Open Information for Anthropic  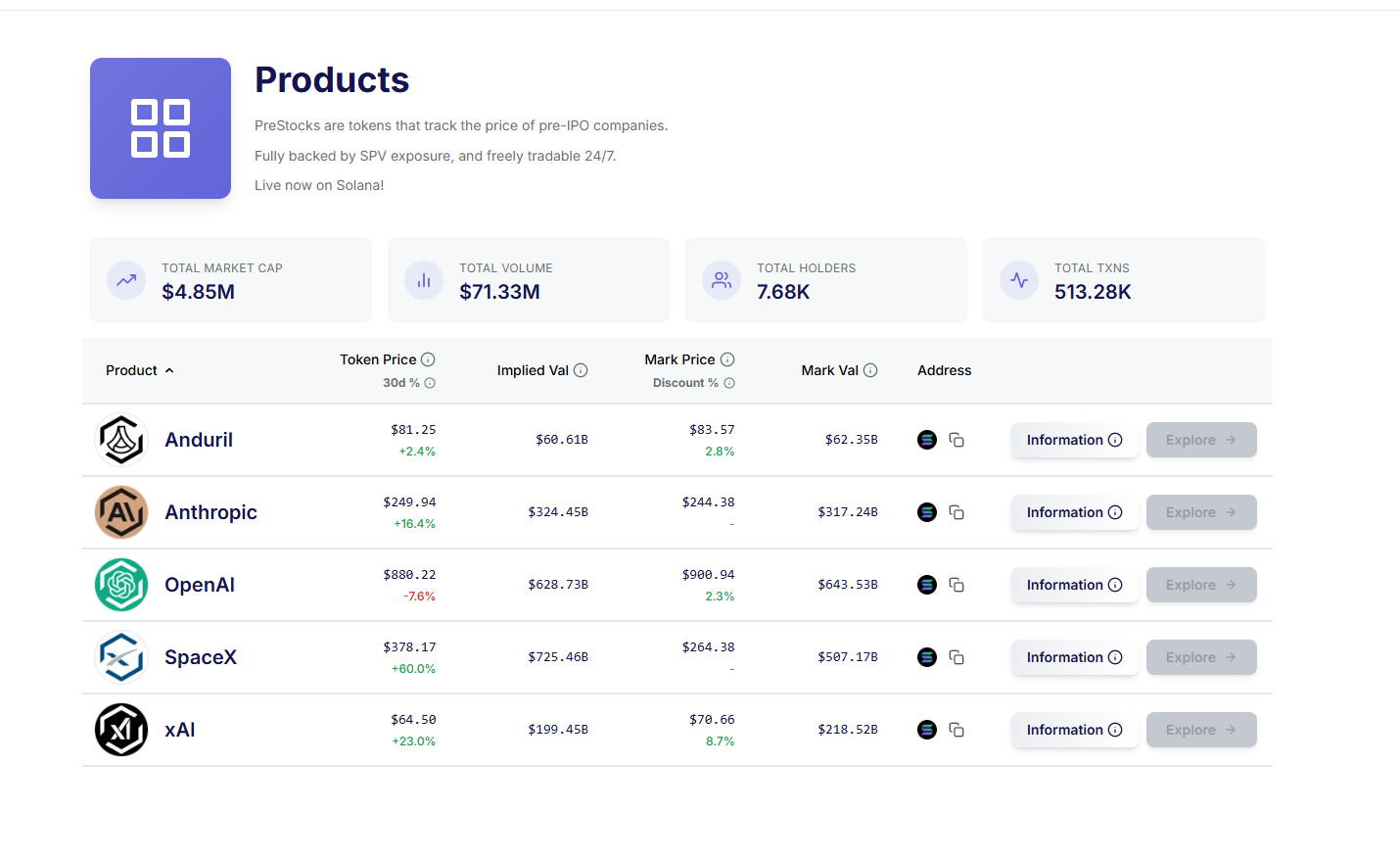[1074, 512]
